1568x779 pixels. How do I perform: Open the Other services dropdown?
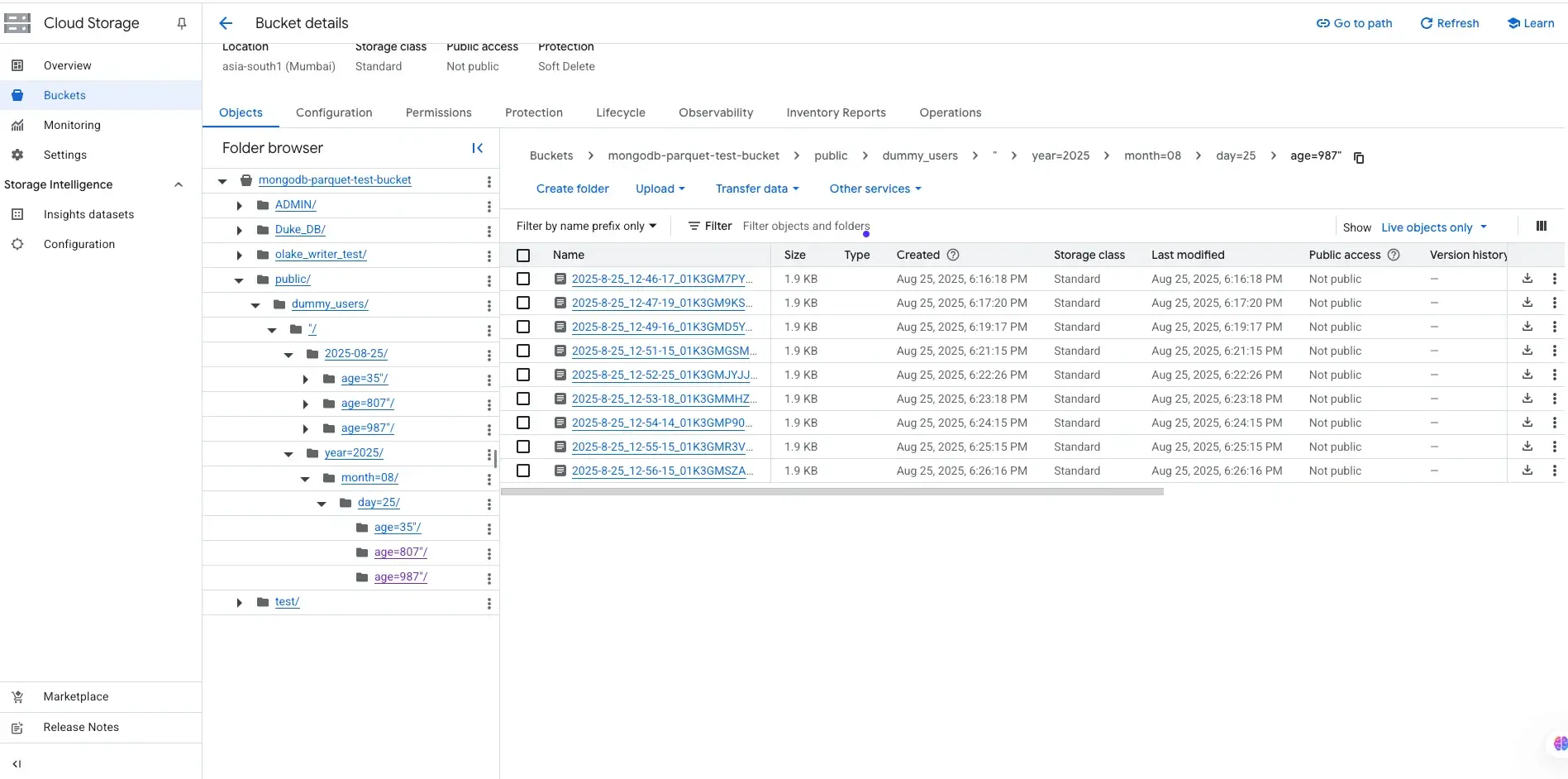pos(875,189)
